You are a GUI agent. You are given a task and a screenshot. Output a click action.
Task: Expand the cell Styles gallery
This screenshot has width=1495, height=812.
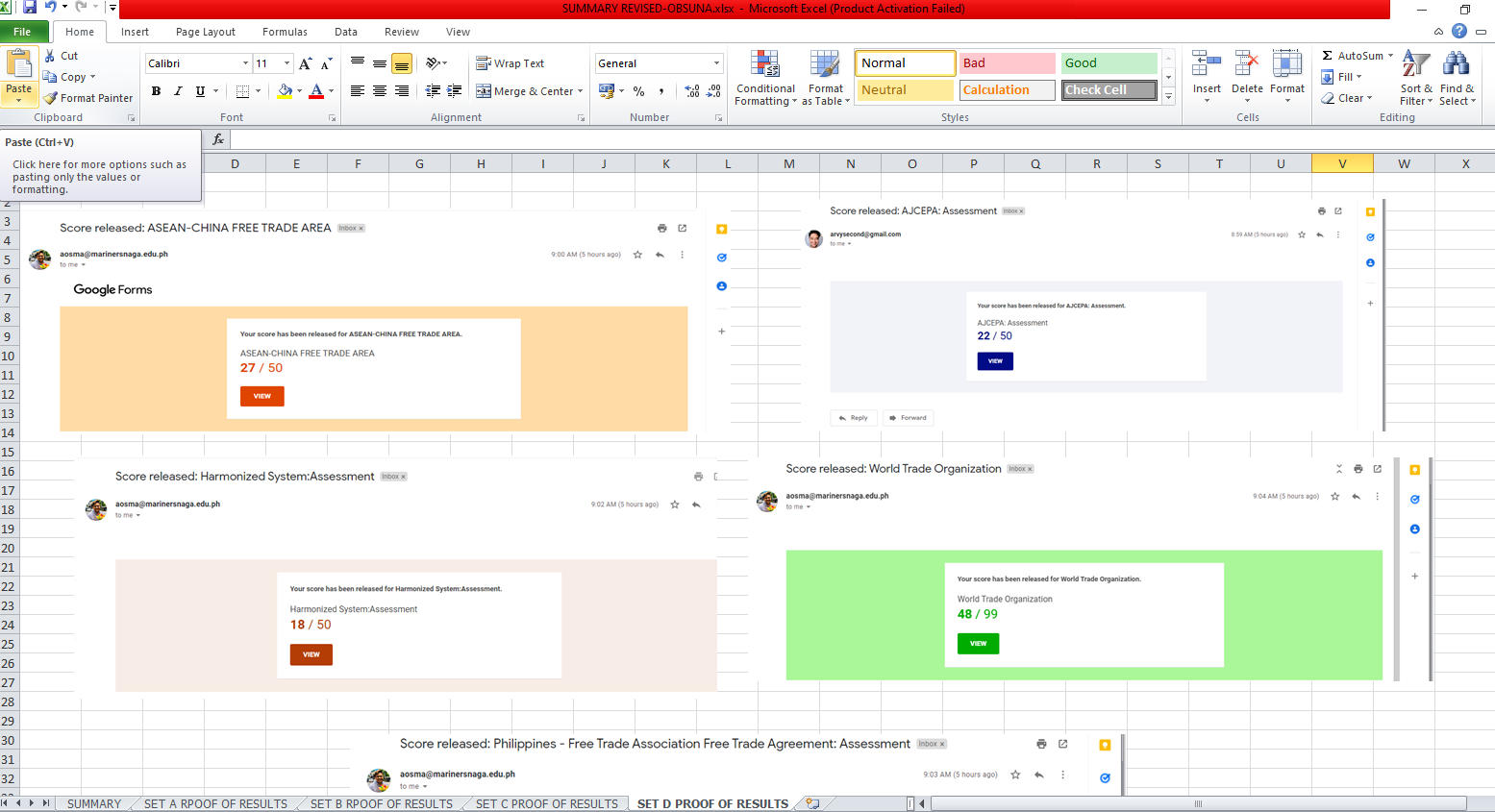pos(1169,97)
